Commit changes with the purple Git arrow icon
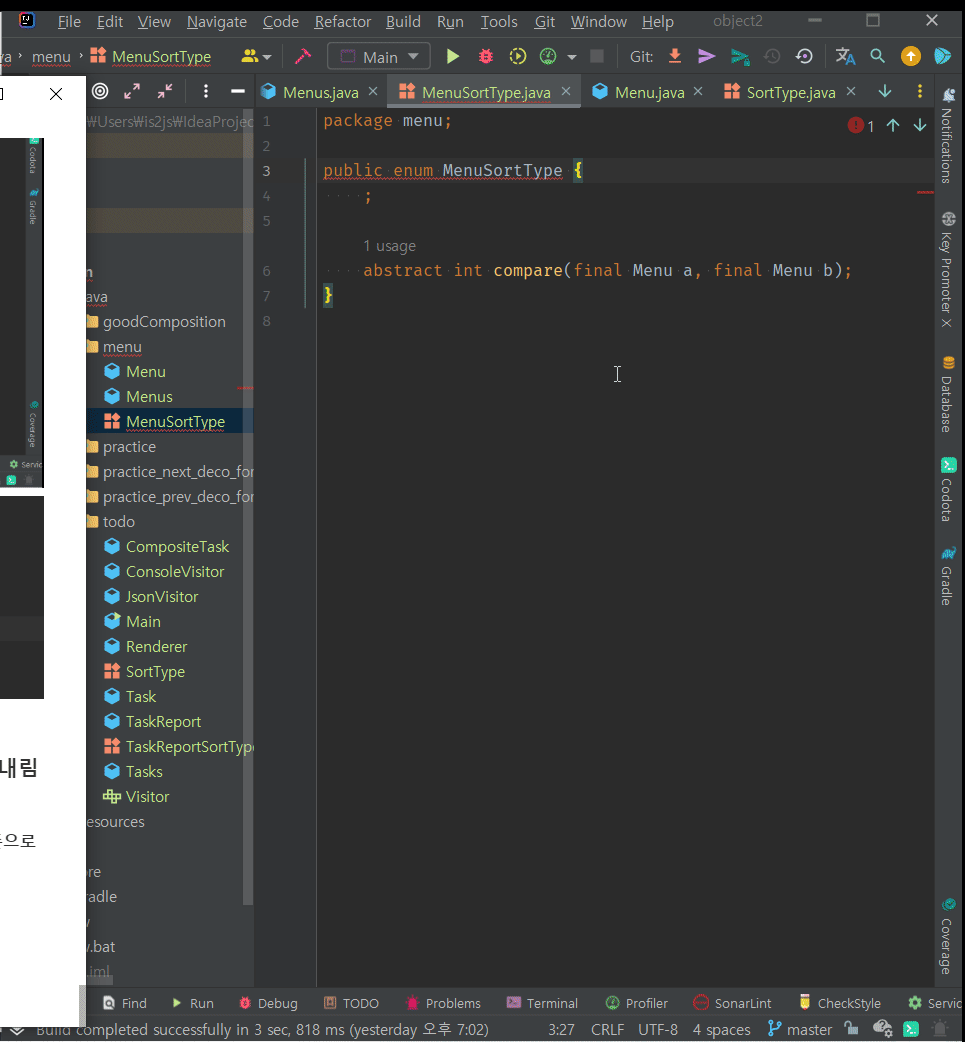The height and width of the screenshot is (1042, 965). pyautogui.click(x=706, y=56)
